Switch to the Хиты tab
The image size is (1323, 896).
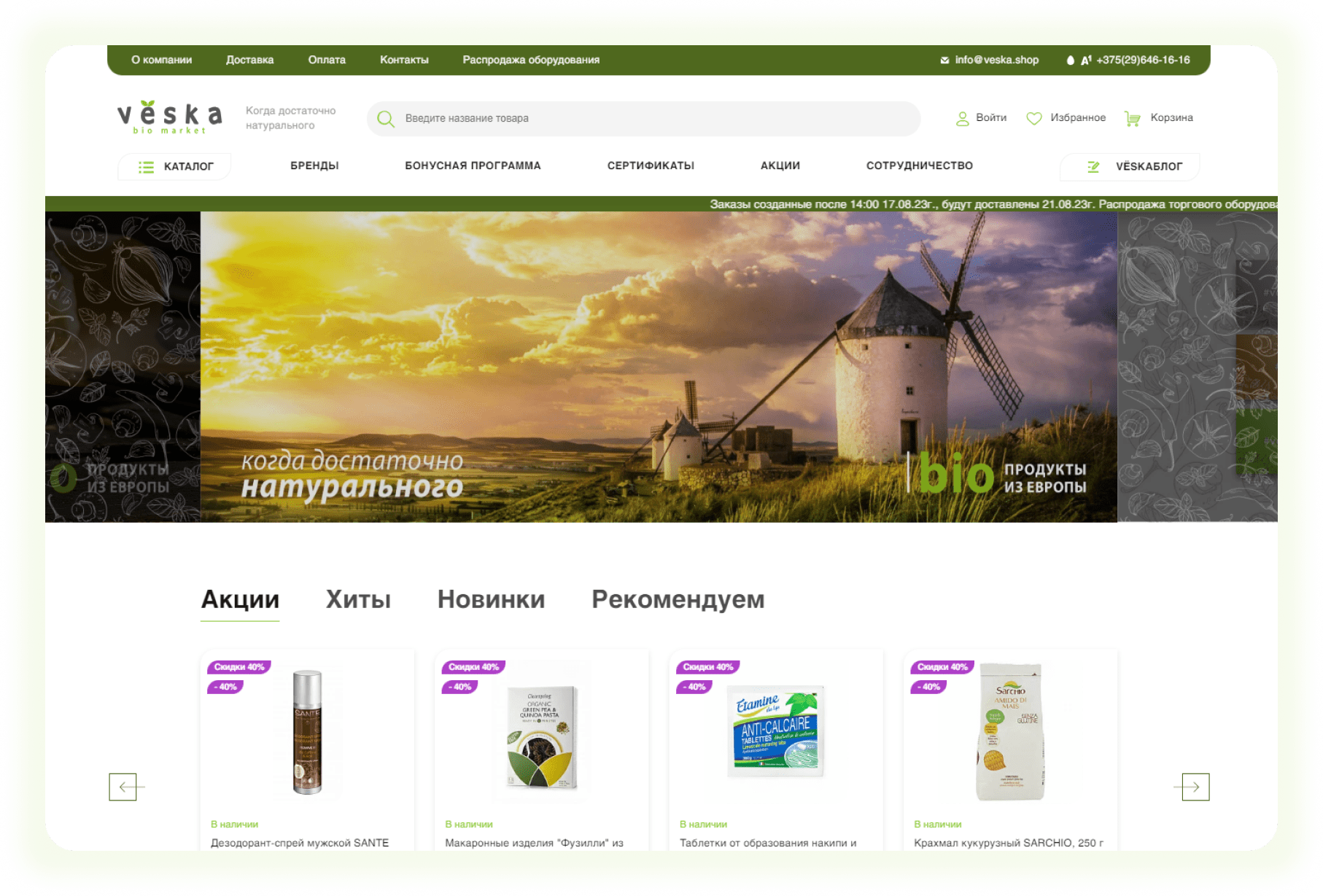pyautogui.click(x=358, y=599)
